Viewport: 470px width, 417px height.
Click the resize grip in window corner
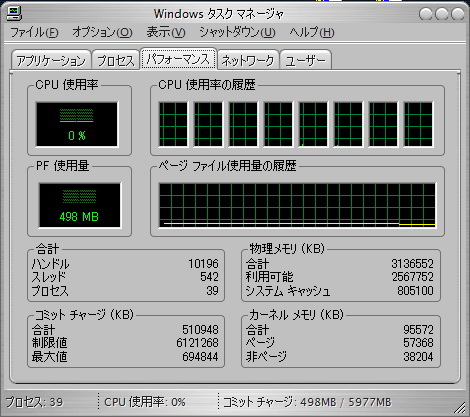tap(461, 408)
